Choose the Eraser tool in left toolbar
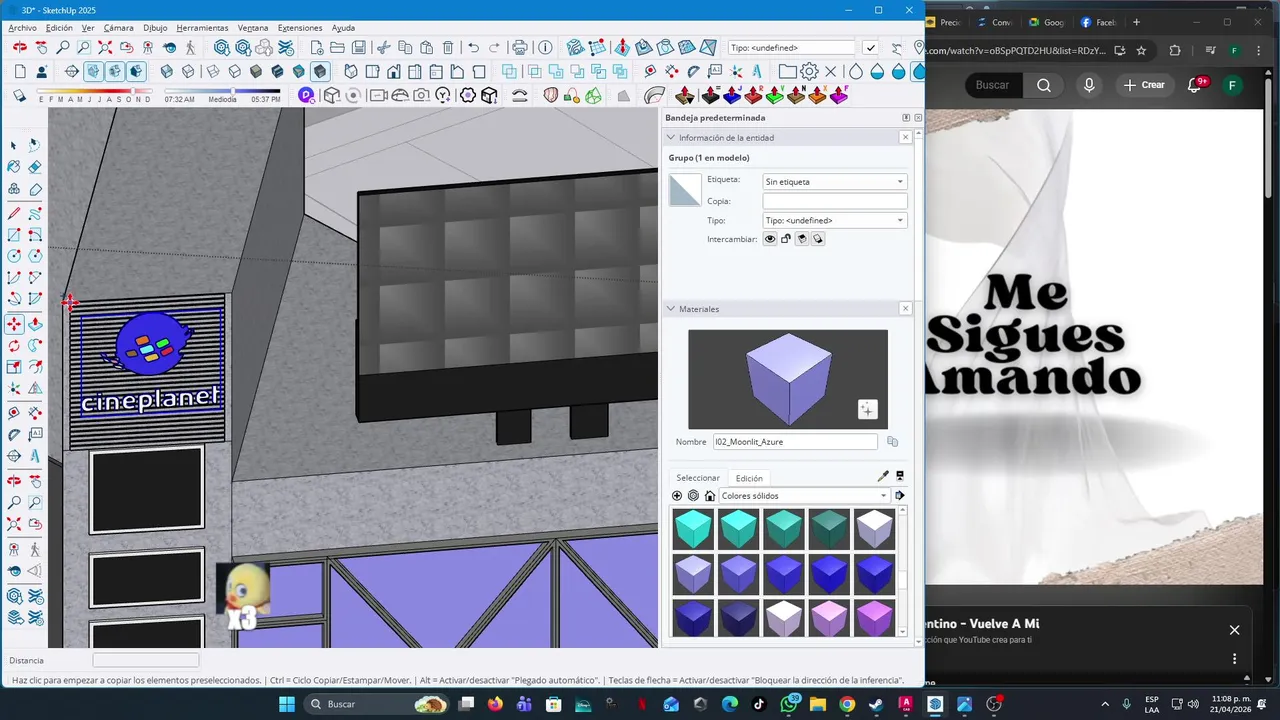The width and height of the screenshot is (1280, 720). (35, 167)
